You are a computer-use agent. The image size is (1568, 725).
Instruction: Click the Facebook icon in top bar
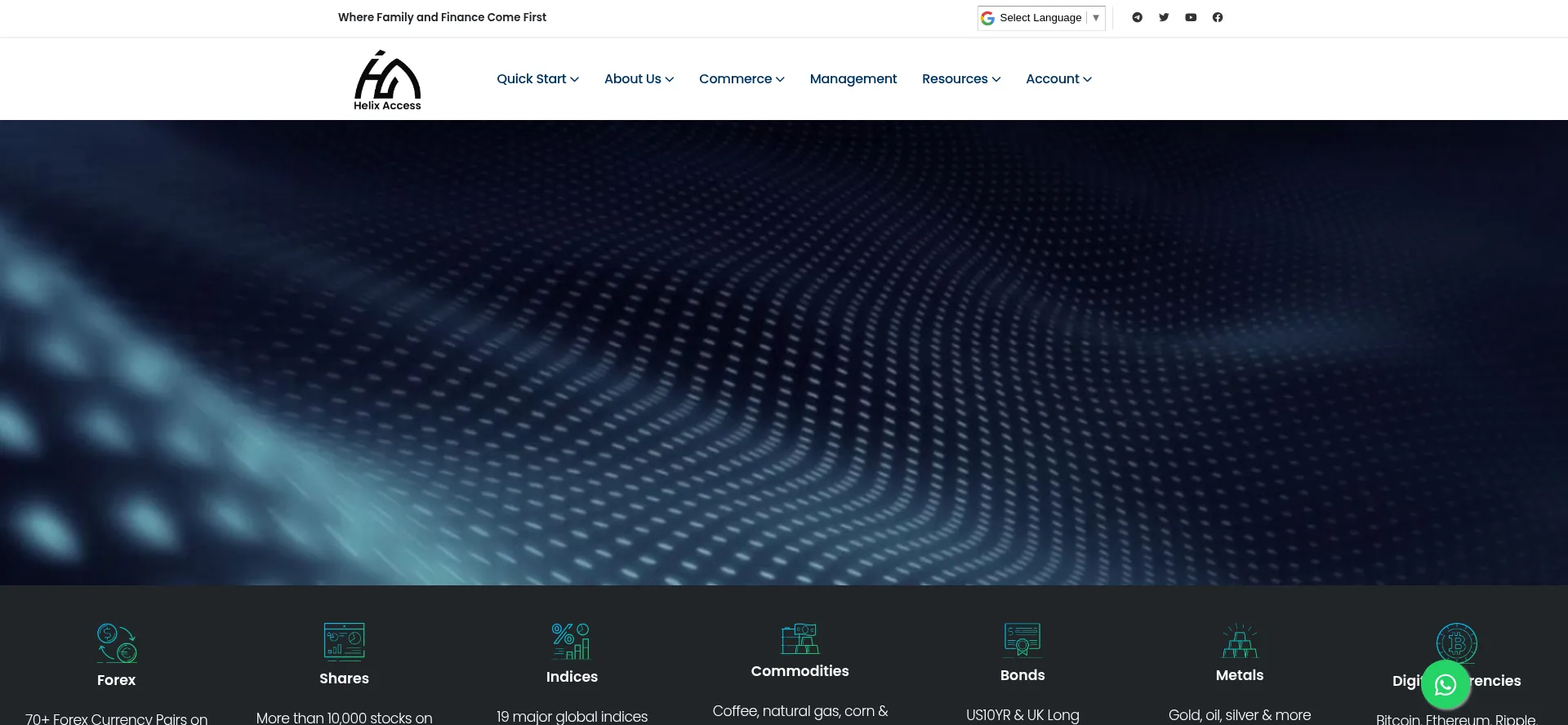(x=1218, y=17)
